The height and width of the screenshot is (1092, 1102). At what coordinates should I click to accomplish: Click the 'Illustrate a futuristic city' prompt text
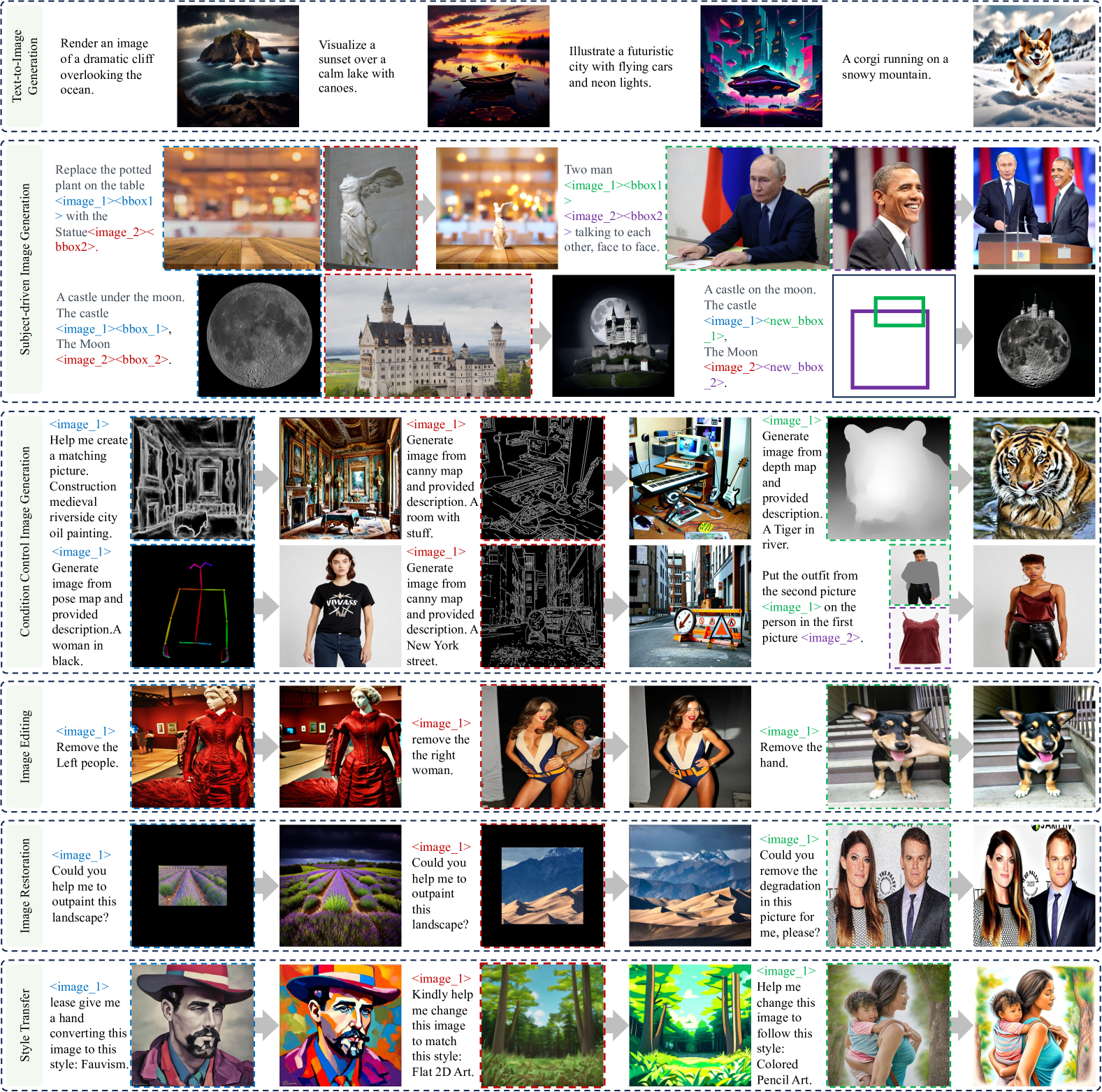coord(621,66)
